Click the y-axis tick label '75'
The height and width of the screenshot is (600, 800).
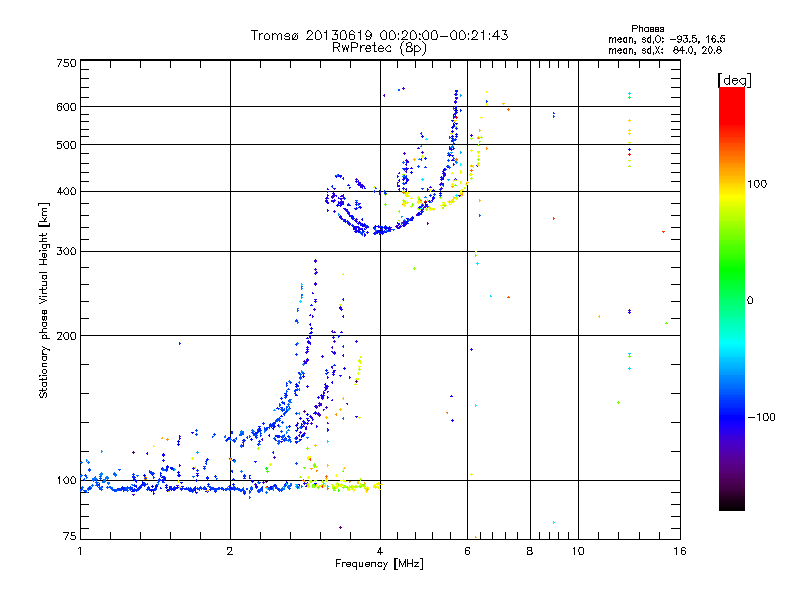(x=70, y=536)
